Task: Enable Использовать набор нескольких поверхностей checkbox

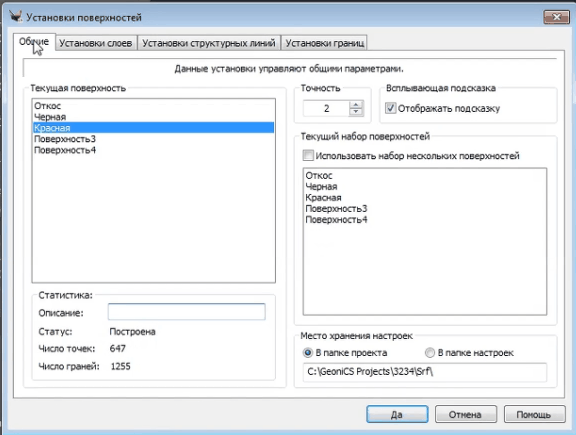Action: (x=308, y=155)
